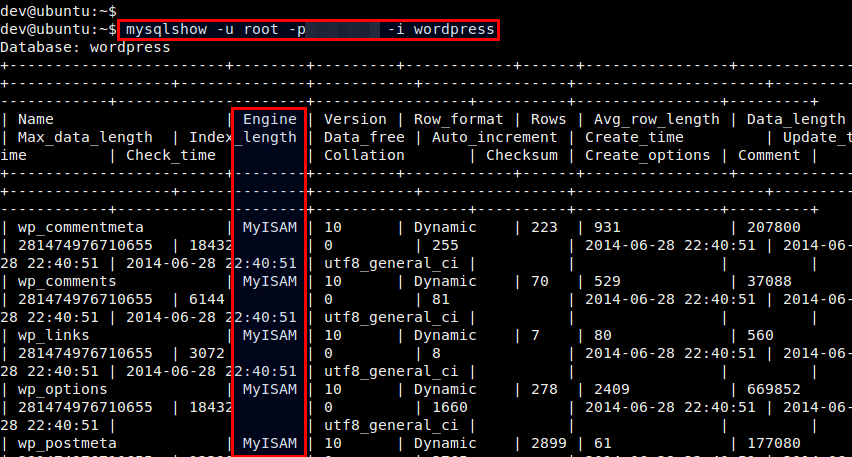
Task: Select the "Database: wordpress" output line
Action: (x=85, y=47)
